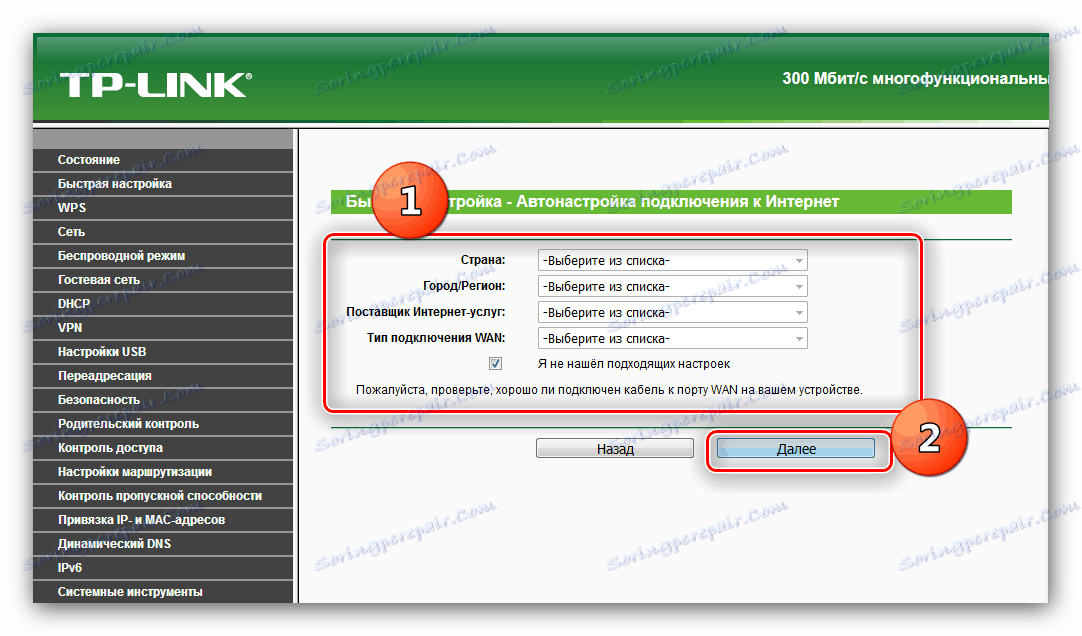Select WPS in the sidebar

163,208
